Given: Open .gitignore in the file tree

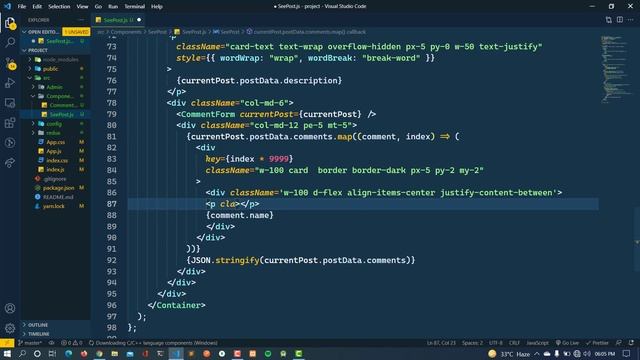Looking at the screenshot, I should click(56, 179).
